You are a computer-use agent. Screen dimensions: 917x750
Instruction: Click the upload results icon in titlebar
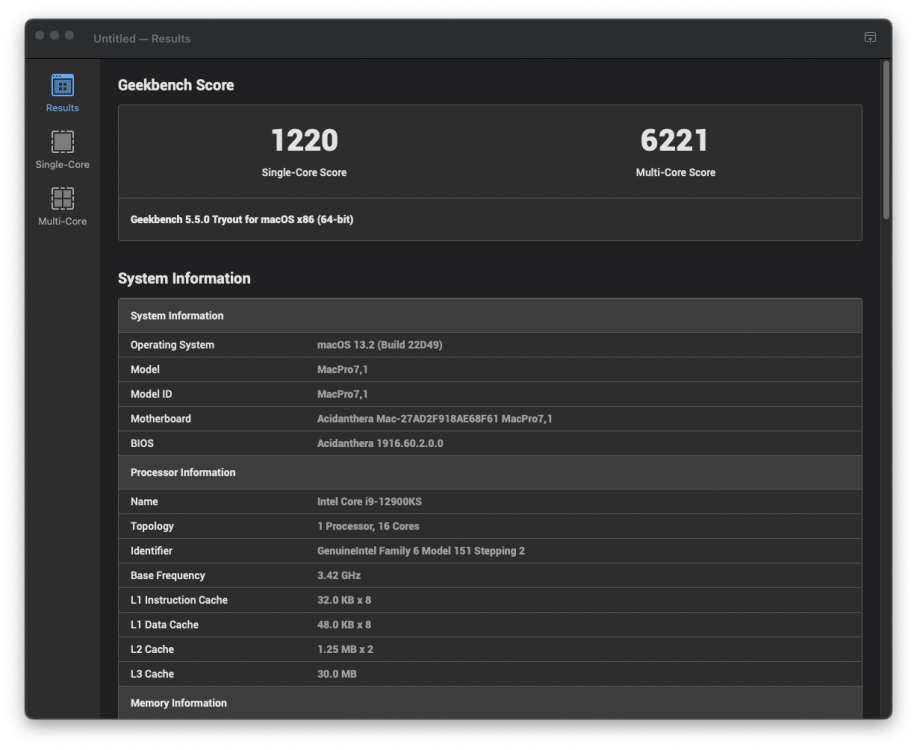point(870,37)
